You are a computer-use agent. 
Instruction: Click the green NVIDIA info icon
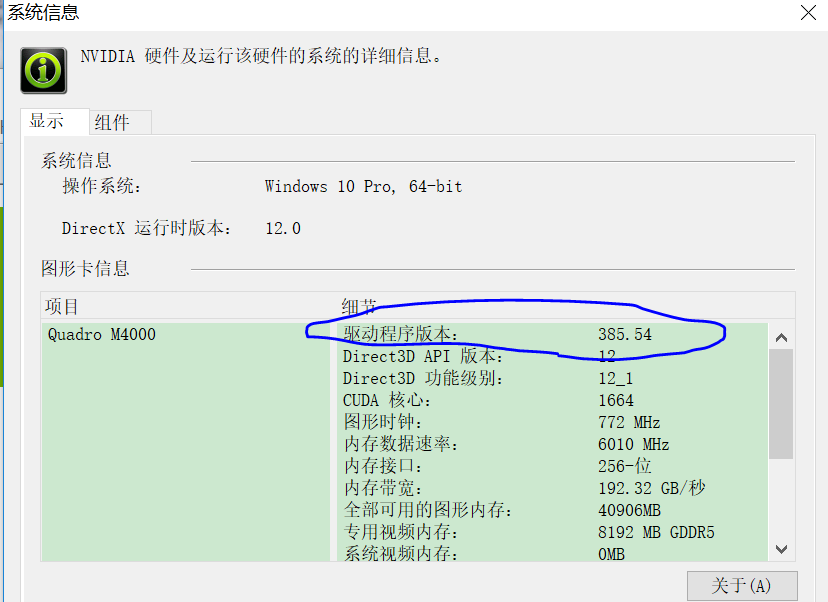tap(43, 70)
